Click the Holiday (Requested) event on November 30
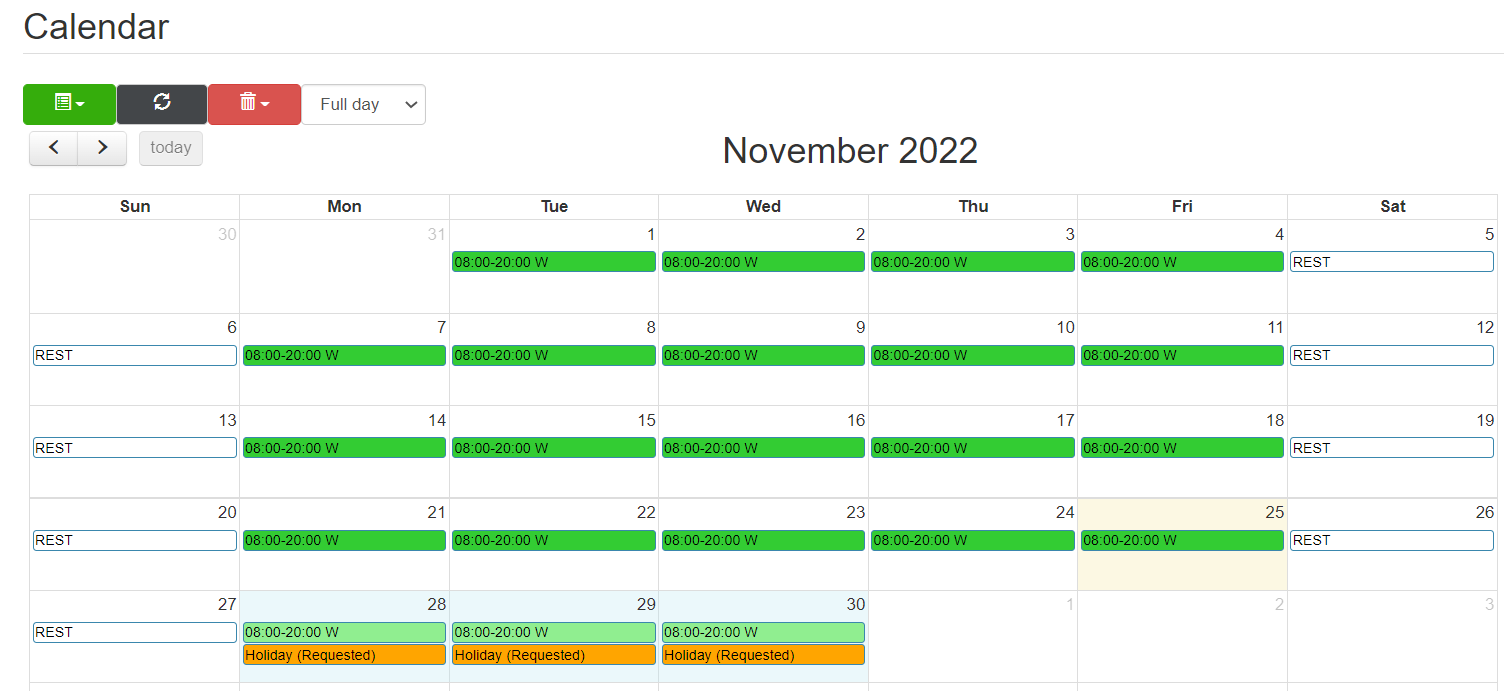Image resolution: width=1511 pixels, height=691 pixels. (762, 654)
